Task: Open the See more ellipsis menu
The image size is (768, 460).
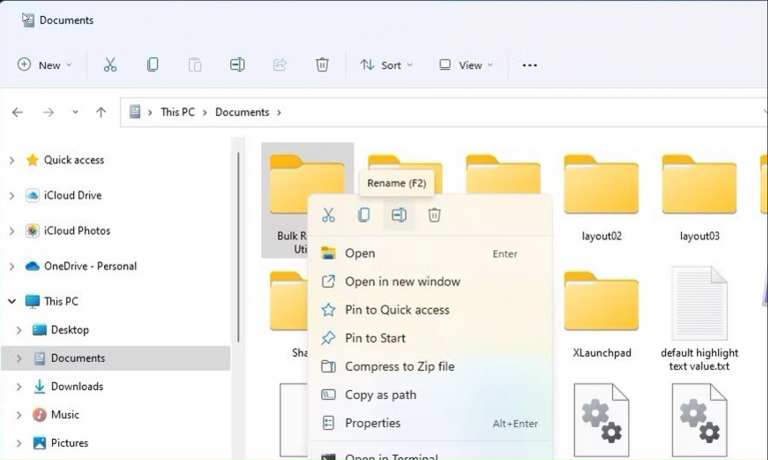Action: coord(530,65)
